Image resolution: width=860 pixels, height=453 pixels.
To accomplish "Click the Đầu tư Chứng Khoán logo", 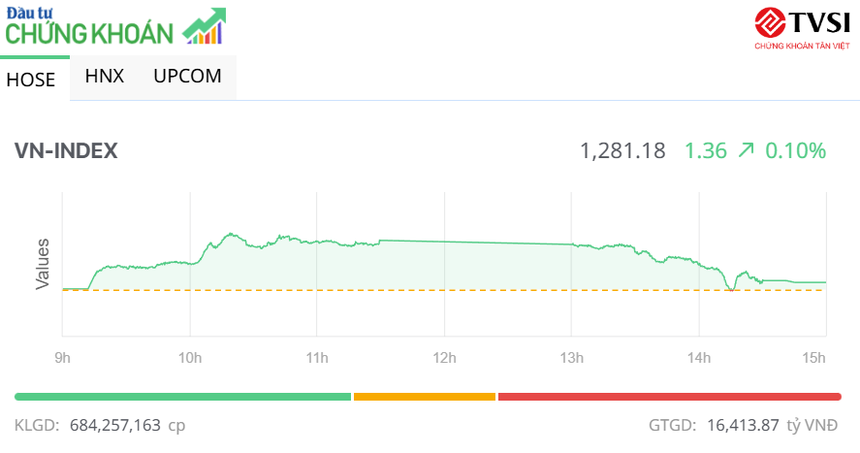I will (x=90, y=27).
